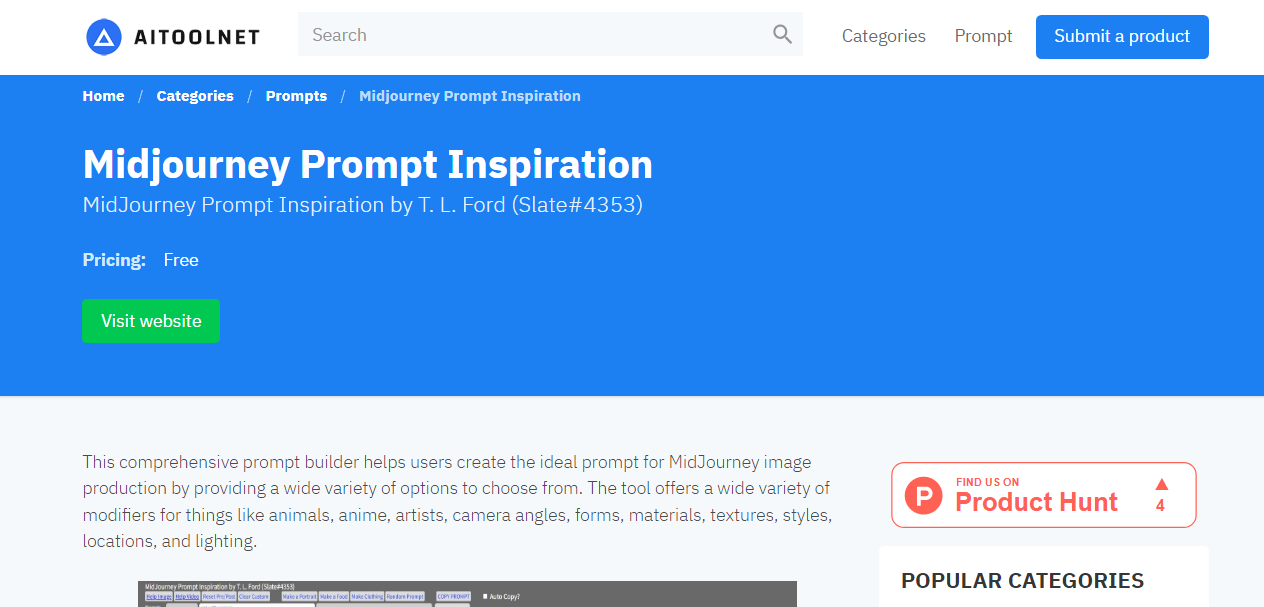Click the Categories breadcrumb link
1264x607 pixels.
tap(194, 96)
